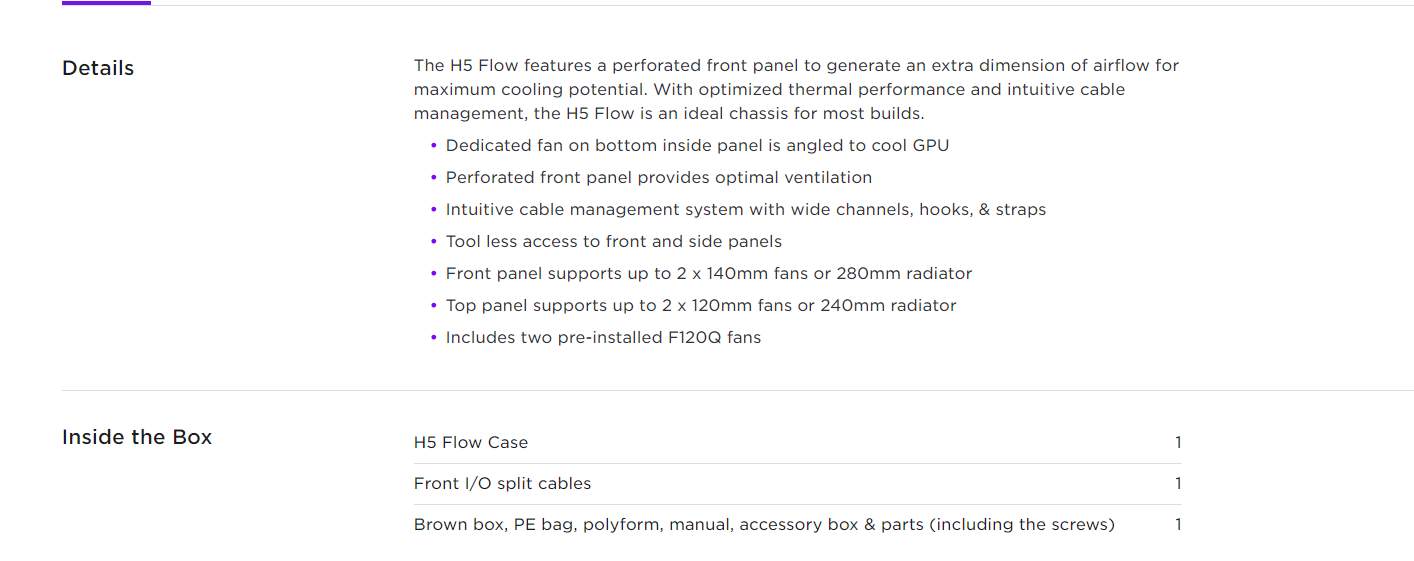Click the quantity for H5 Flow Case
The image size is (1414, 561).
[x=1178, y=442]
